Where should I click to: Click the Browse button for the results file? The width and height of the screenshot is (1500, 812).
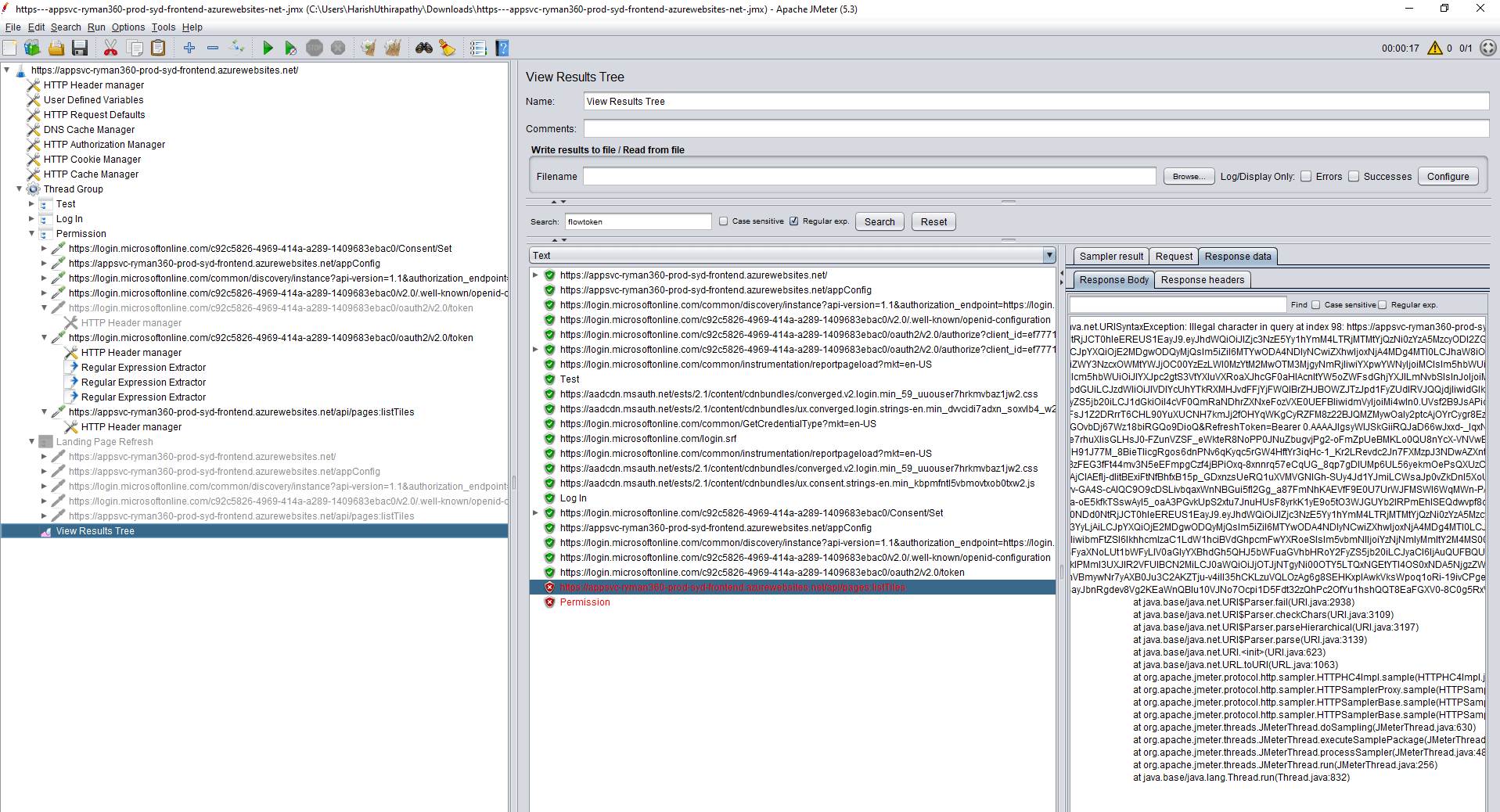coord(1188,176)
